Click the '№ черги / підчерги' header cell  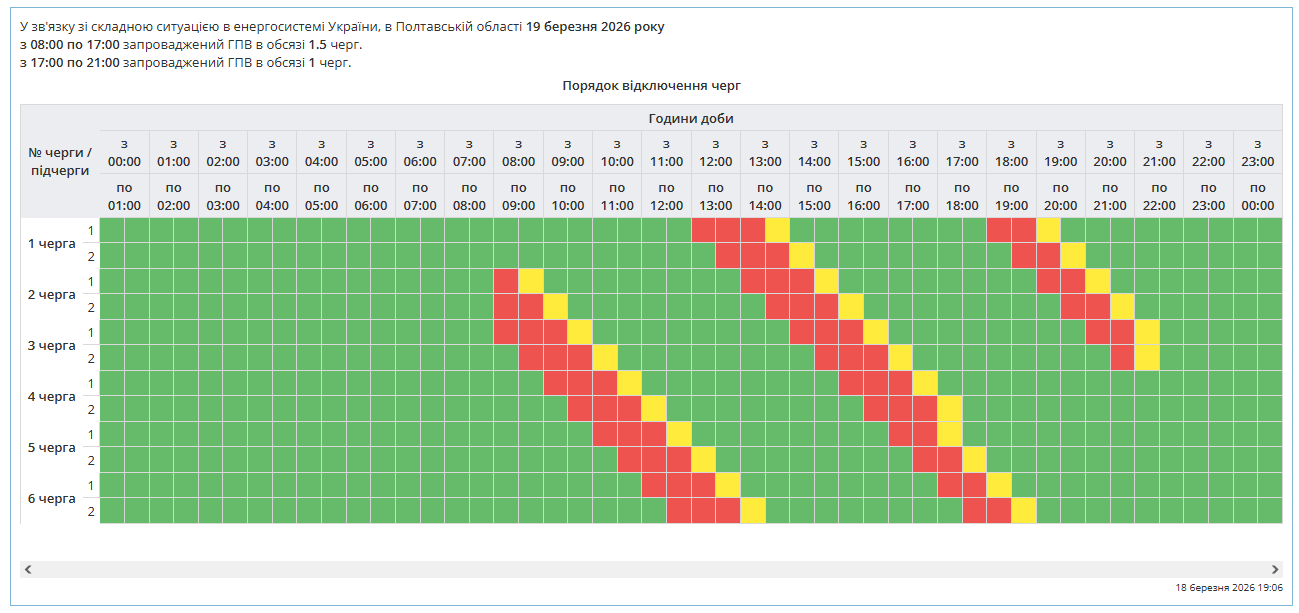pos(60,161)
